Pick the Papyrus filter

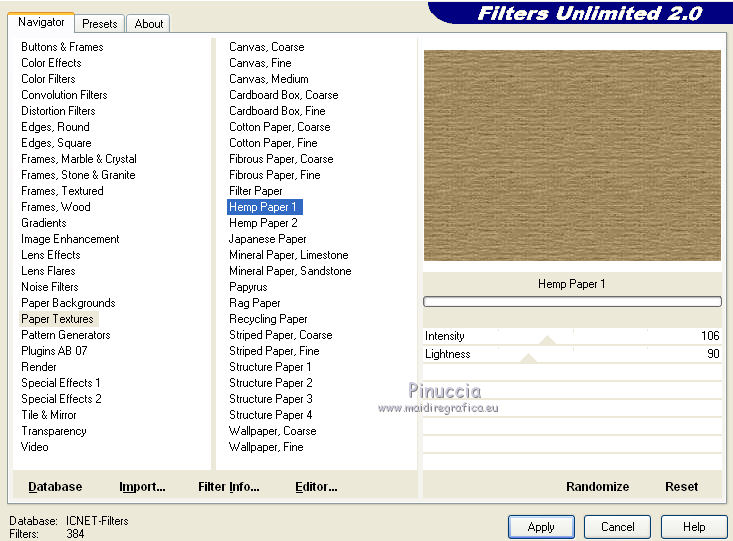pos(248,287)
